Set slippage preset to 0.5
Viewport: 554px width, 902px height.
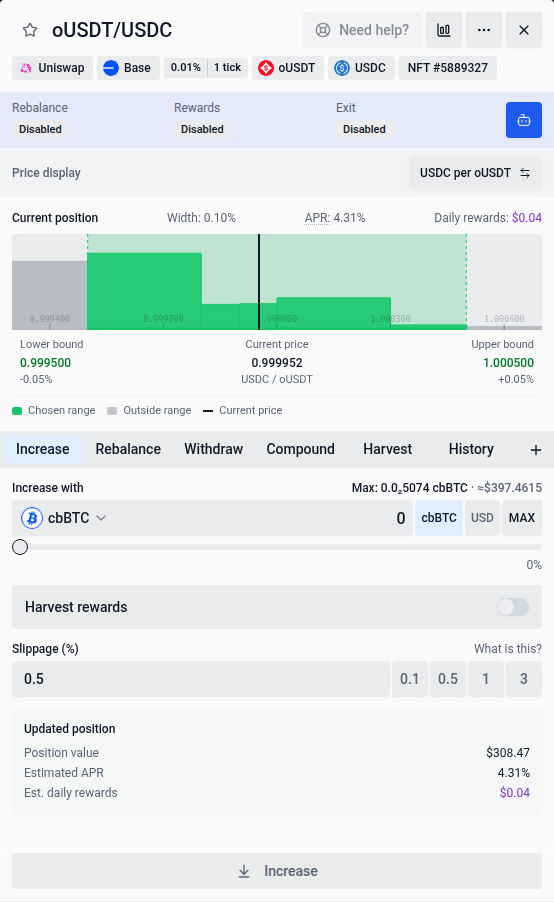tap(448, 679)
